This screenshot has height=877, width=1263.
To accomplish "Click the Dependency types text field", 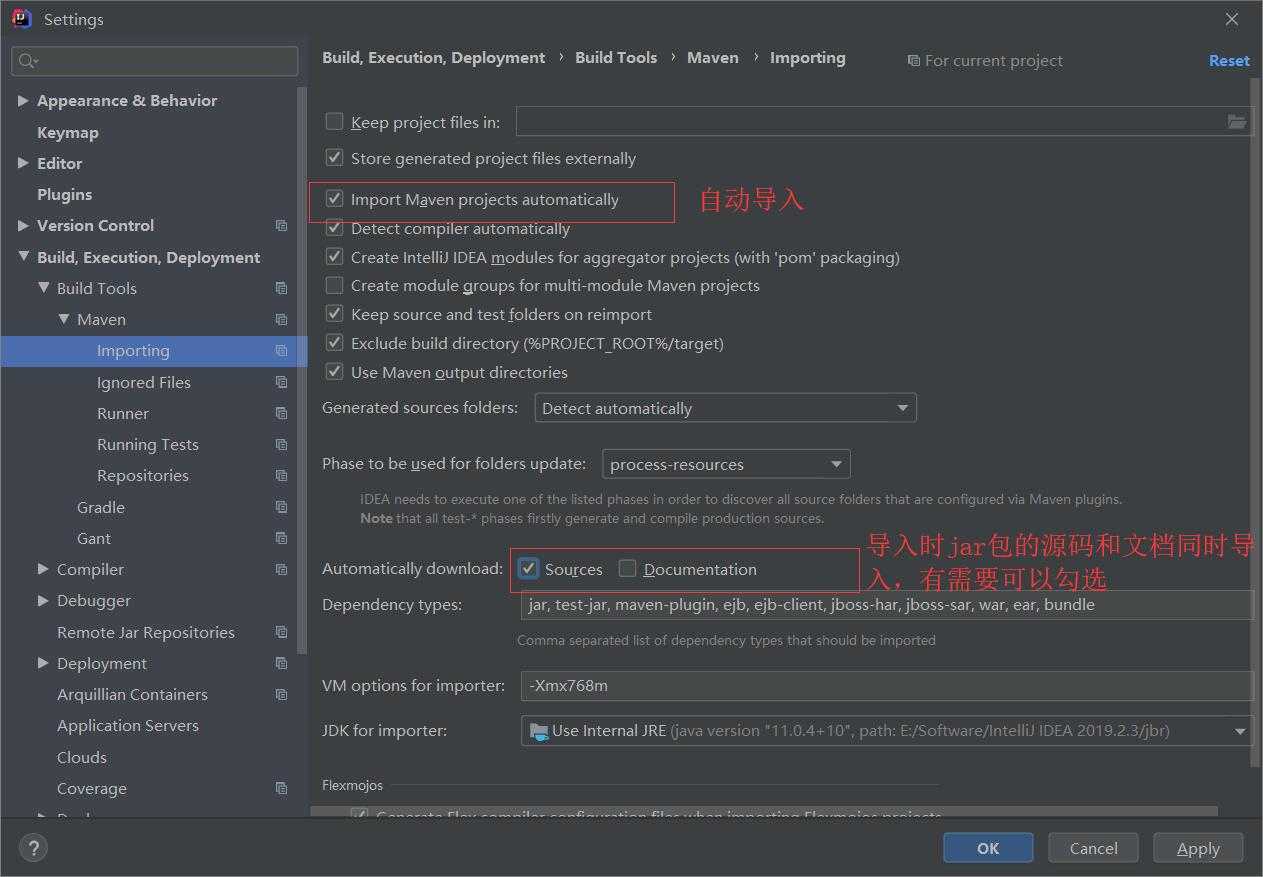I will coord(887,604).
